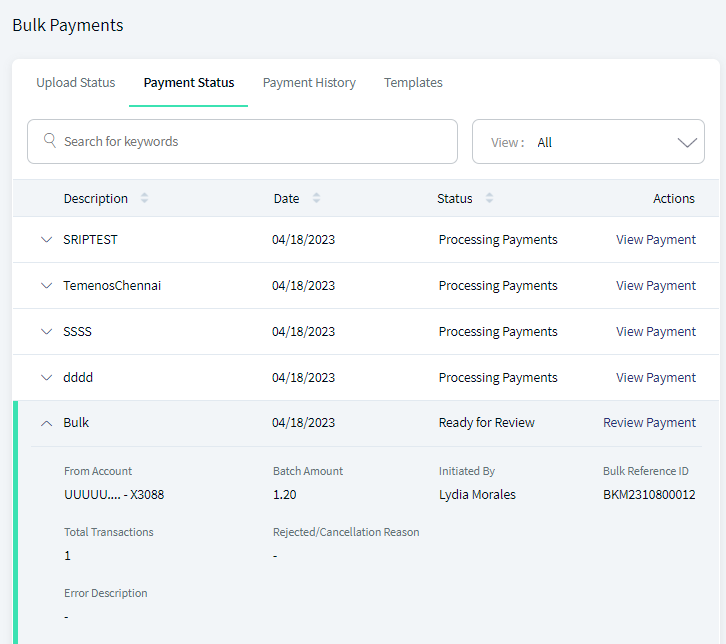Image resolution: width=726 pixels, height=644 pixels.
Task: Sort by Date column arrows
Action: pos(316,198)
